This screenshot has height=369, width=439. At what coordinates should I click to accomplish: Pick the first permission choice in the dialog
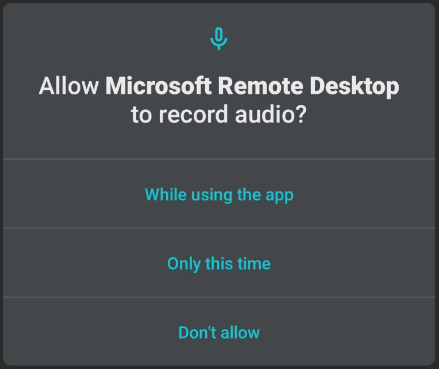click(219, 194)
